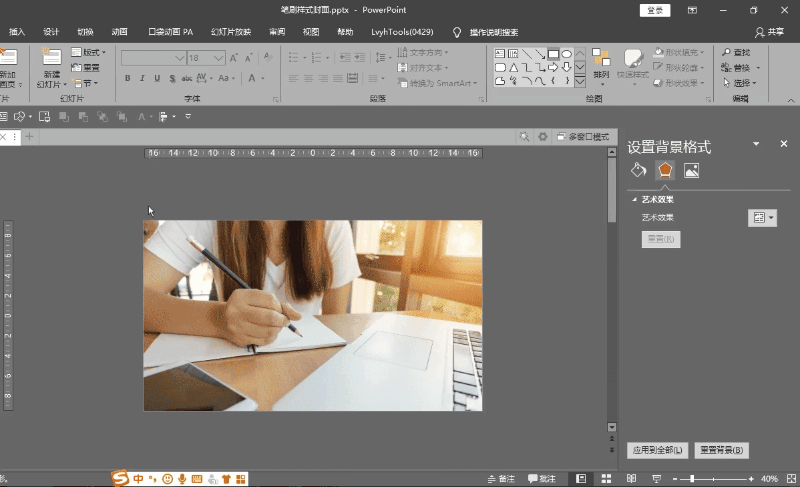Open 文字方向 text direction dropdown
The image size is (800, 487).
click(423, 52)
